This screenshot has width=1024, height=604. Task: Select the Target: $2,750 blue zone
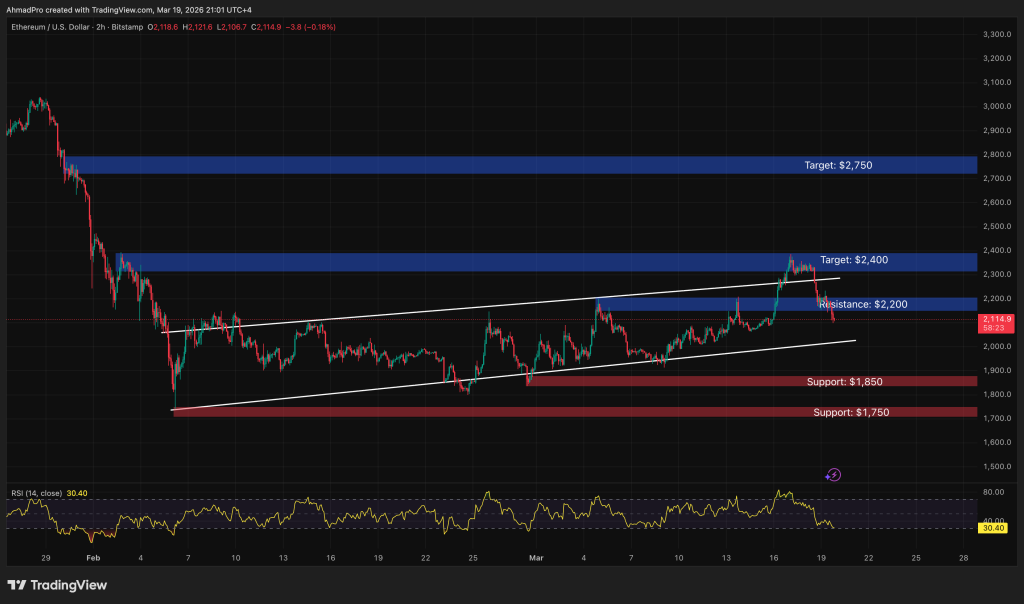click(x=838, y=164)
